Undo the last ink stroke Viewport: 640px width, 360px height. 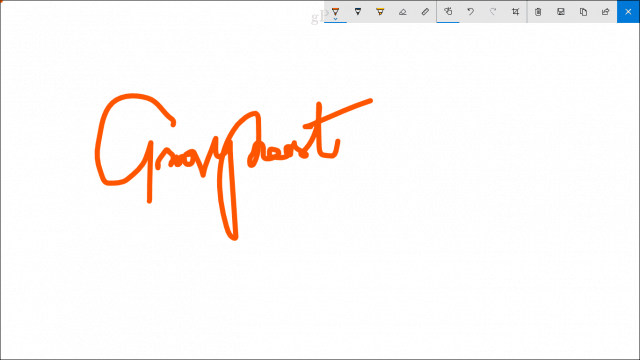pyautogui.click(x=470, y=11)
